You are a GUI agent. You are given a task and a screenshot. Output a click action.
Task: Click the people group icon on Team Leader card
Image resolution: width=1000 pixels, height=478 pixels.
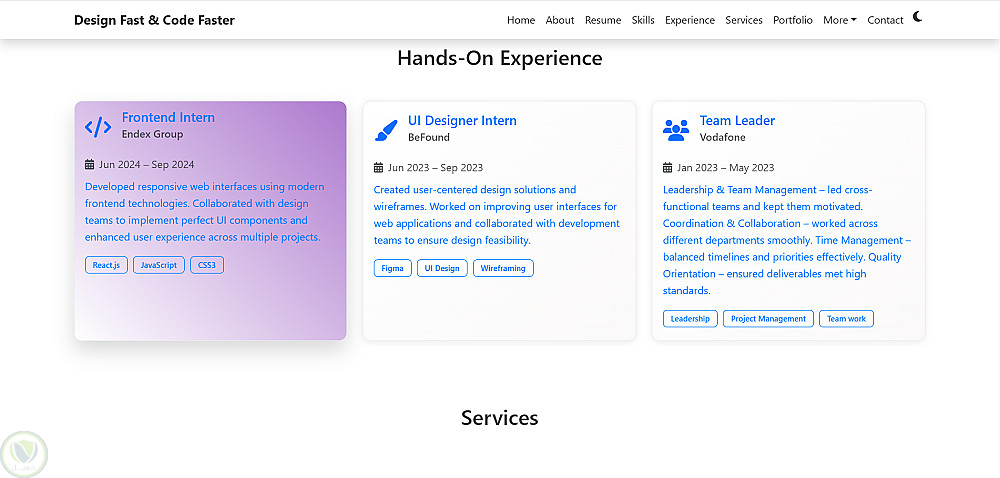coord(675,130)
